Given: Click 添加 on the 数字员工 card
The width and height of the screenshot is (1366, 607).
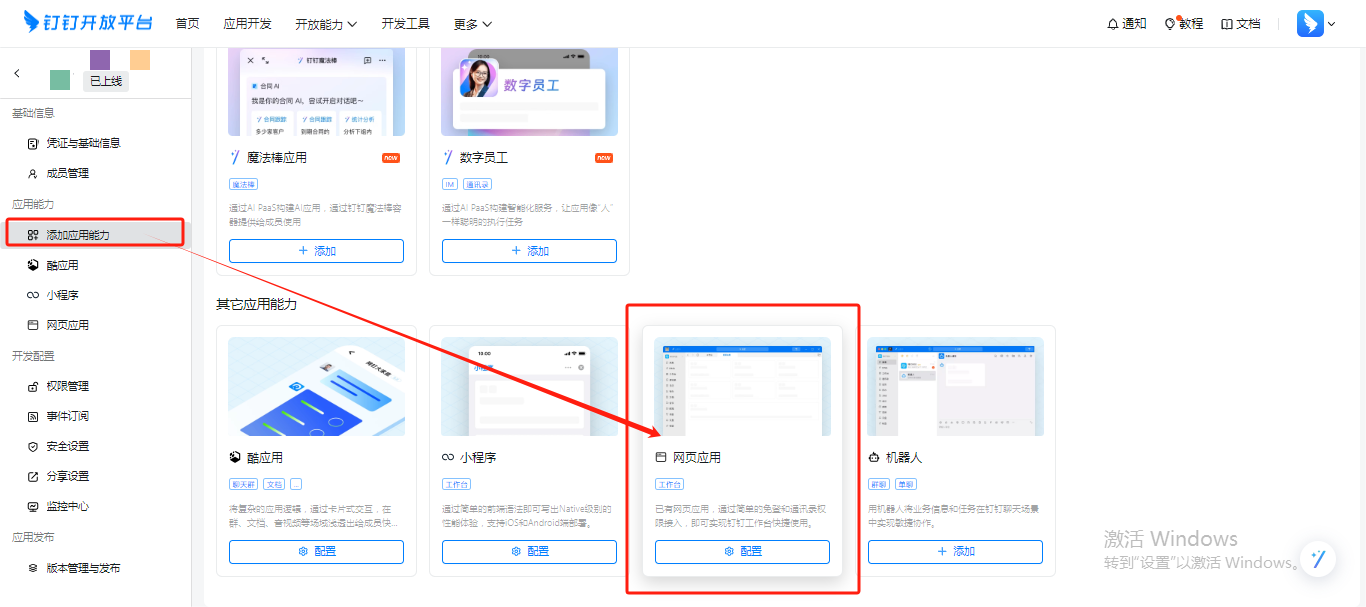Looking at the screenshot, I should click(529, 251).
